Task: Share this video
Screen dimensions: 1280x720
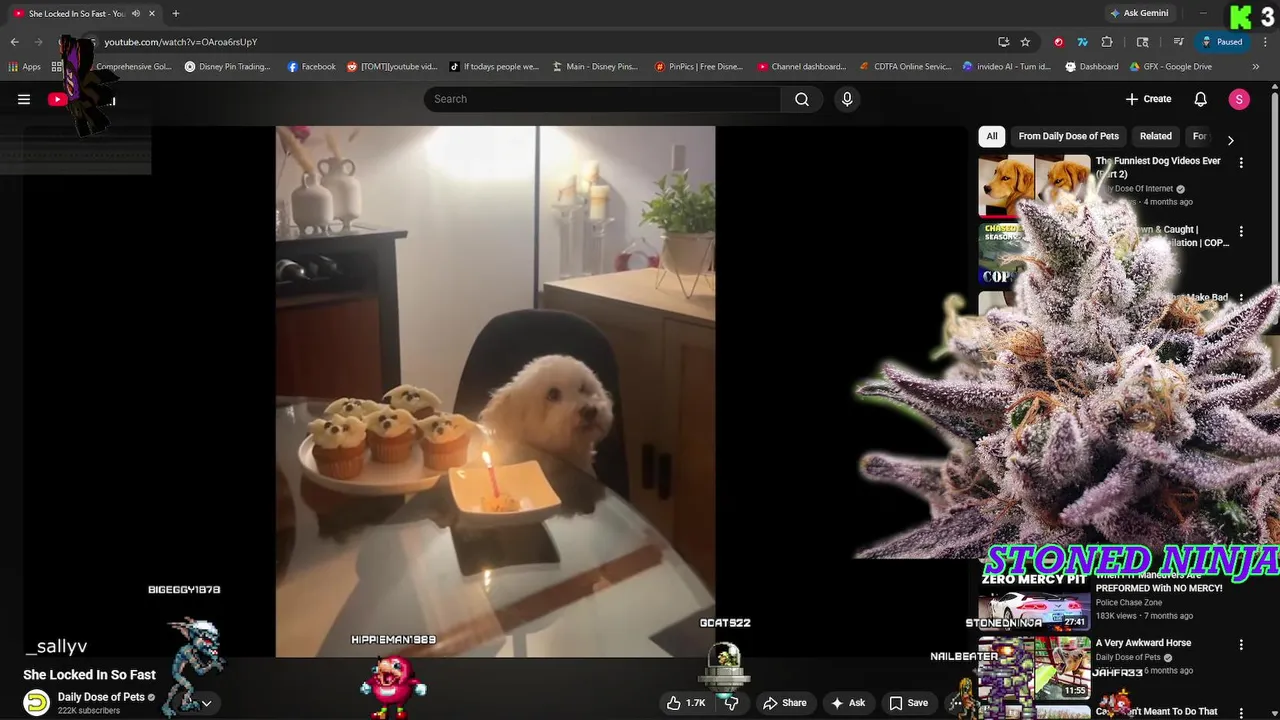Action: pos(785,703)
